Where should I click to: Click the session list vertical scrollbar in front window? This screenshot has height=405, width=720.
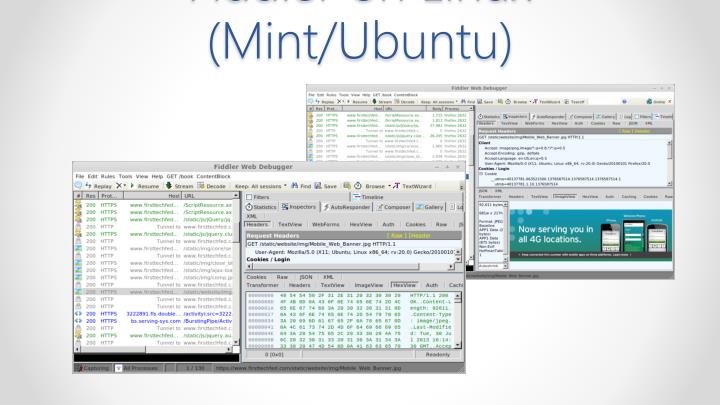(x=236, y=269)
